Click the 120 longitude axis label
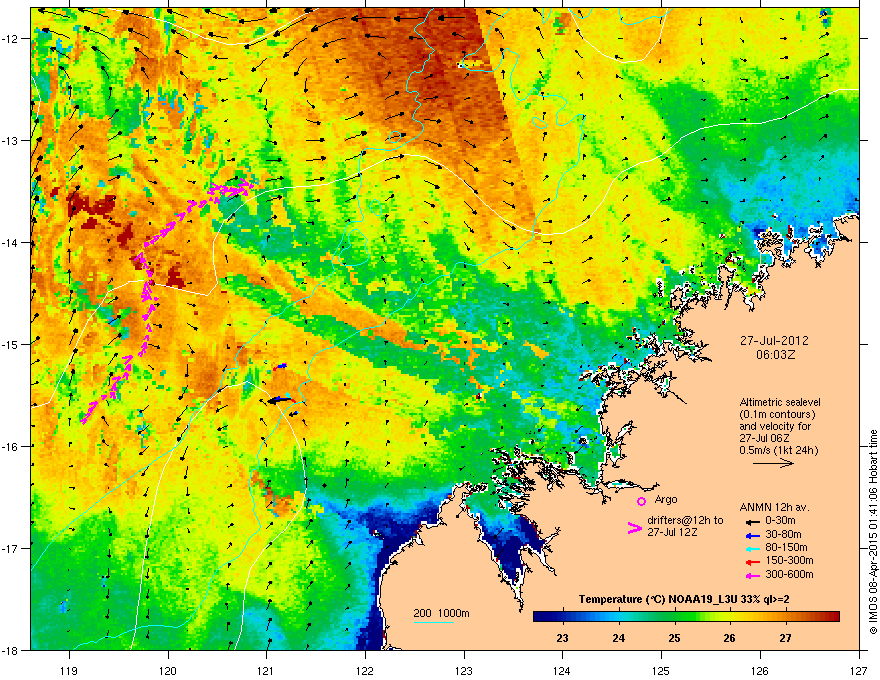The width and height of the screenshot is (880, 680). point(168,670)
